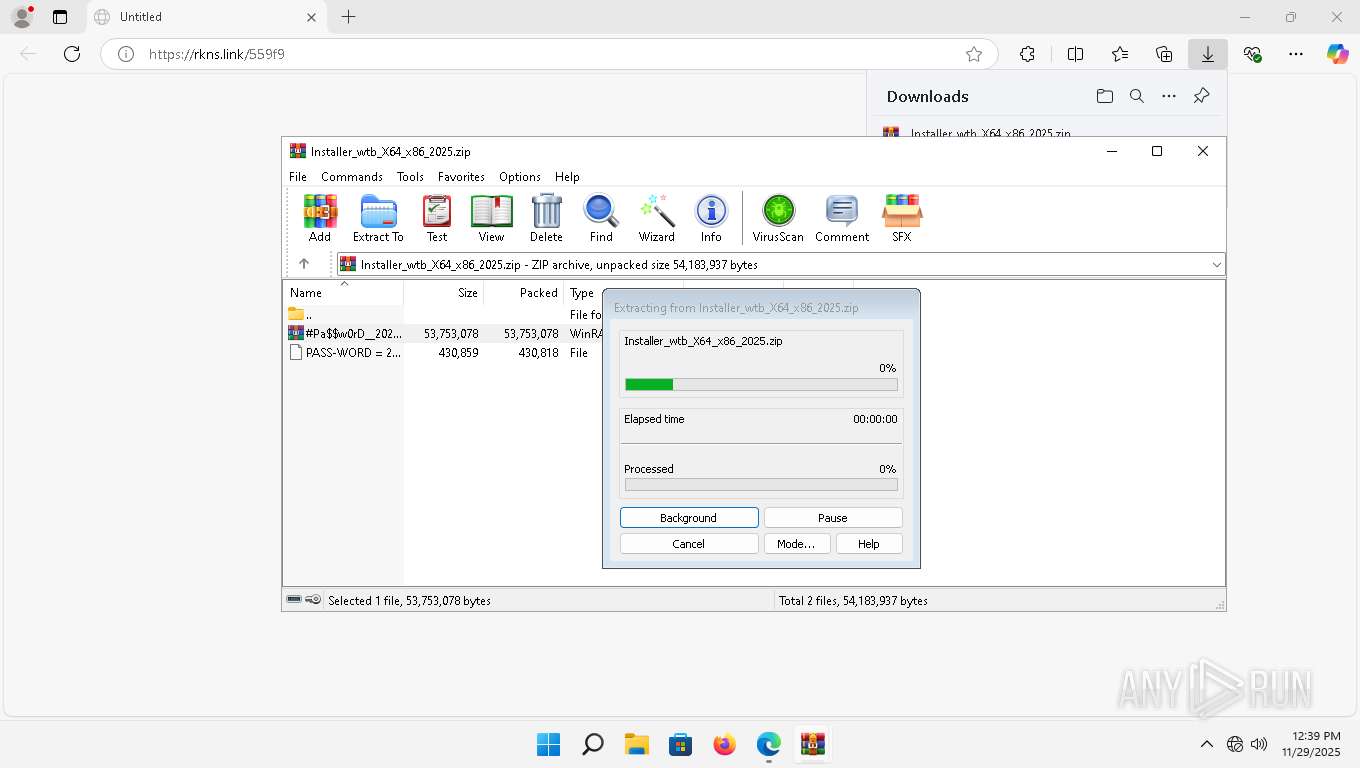Sort by the Name column header
Image resolution: width=1360 pixels, height=768 pixels.
pos(344,293)
